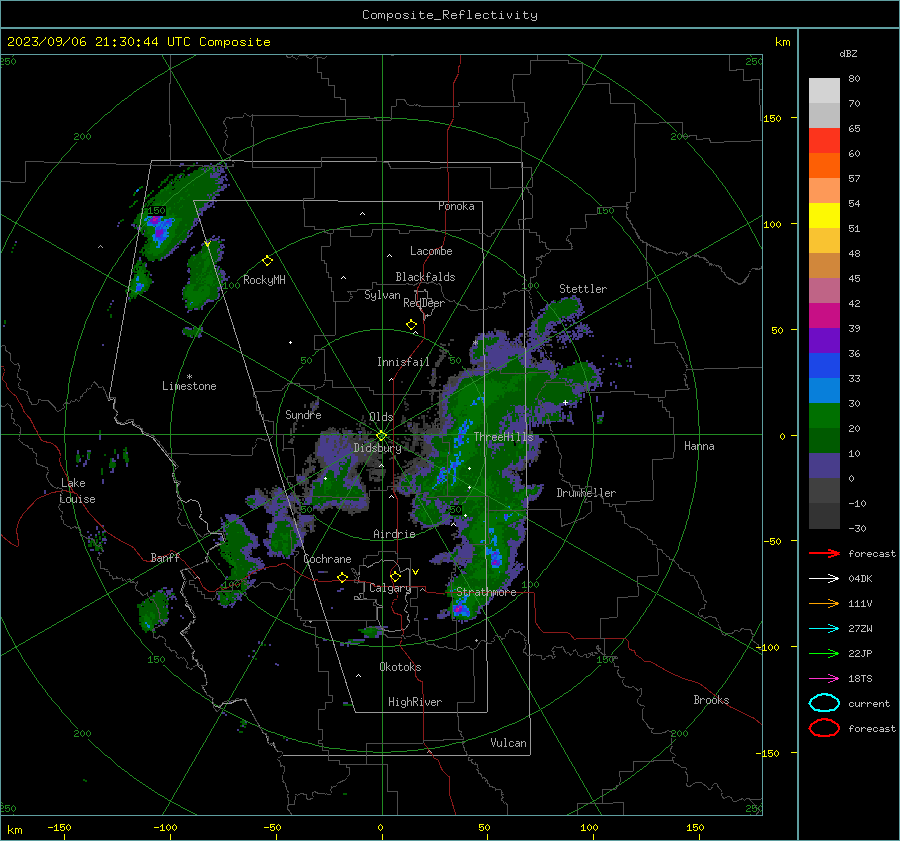Click the red 60–65 dBZ color swatch
The height and width of the screenshot is (841, 900).
(x=824, y=141)
